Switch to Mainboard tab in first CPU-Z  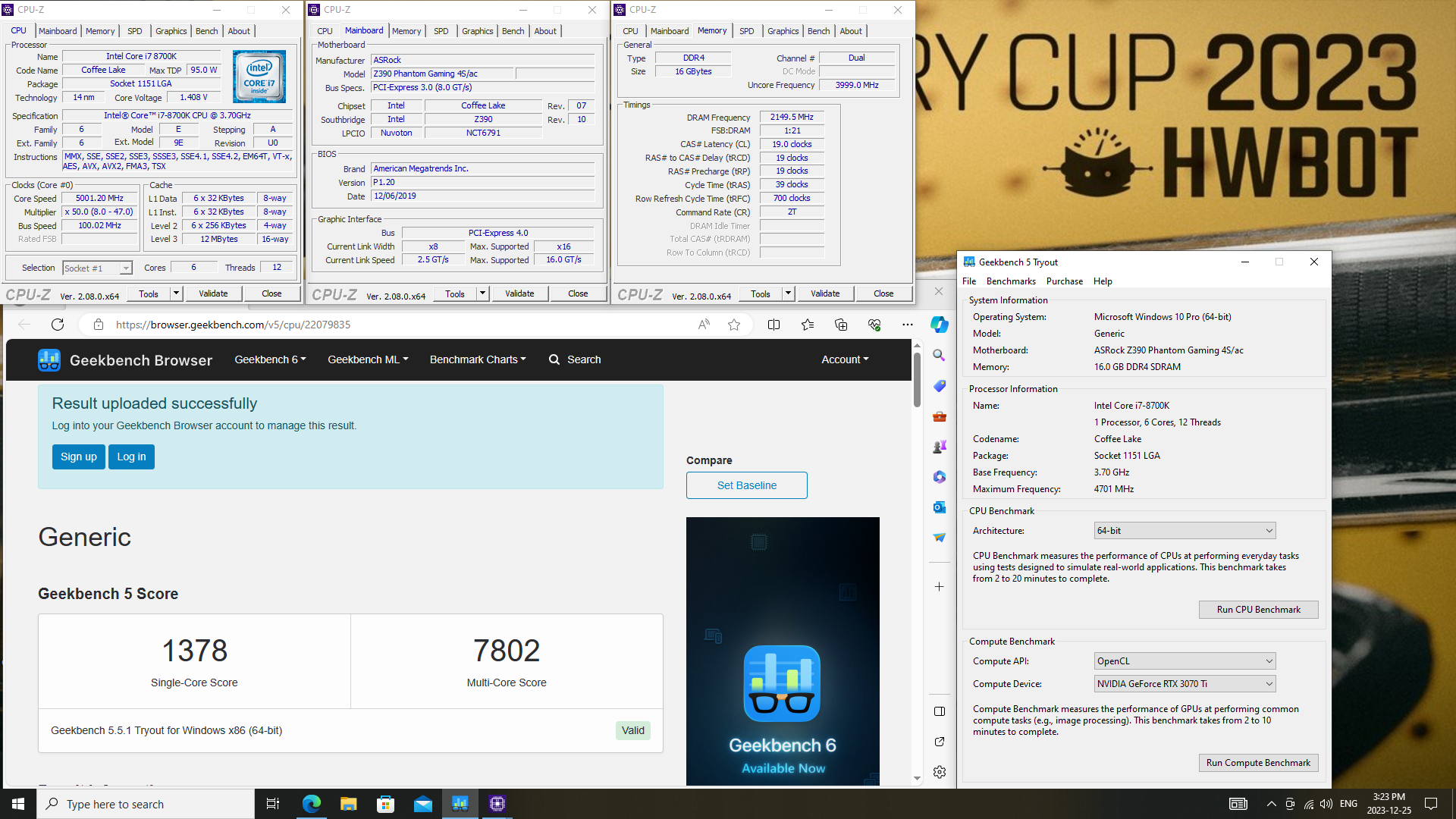tap(58, 31)
